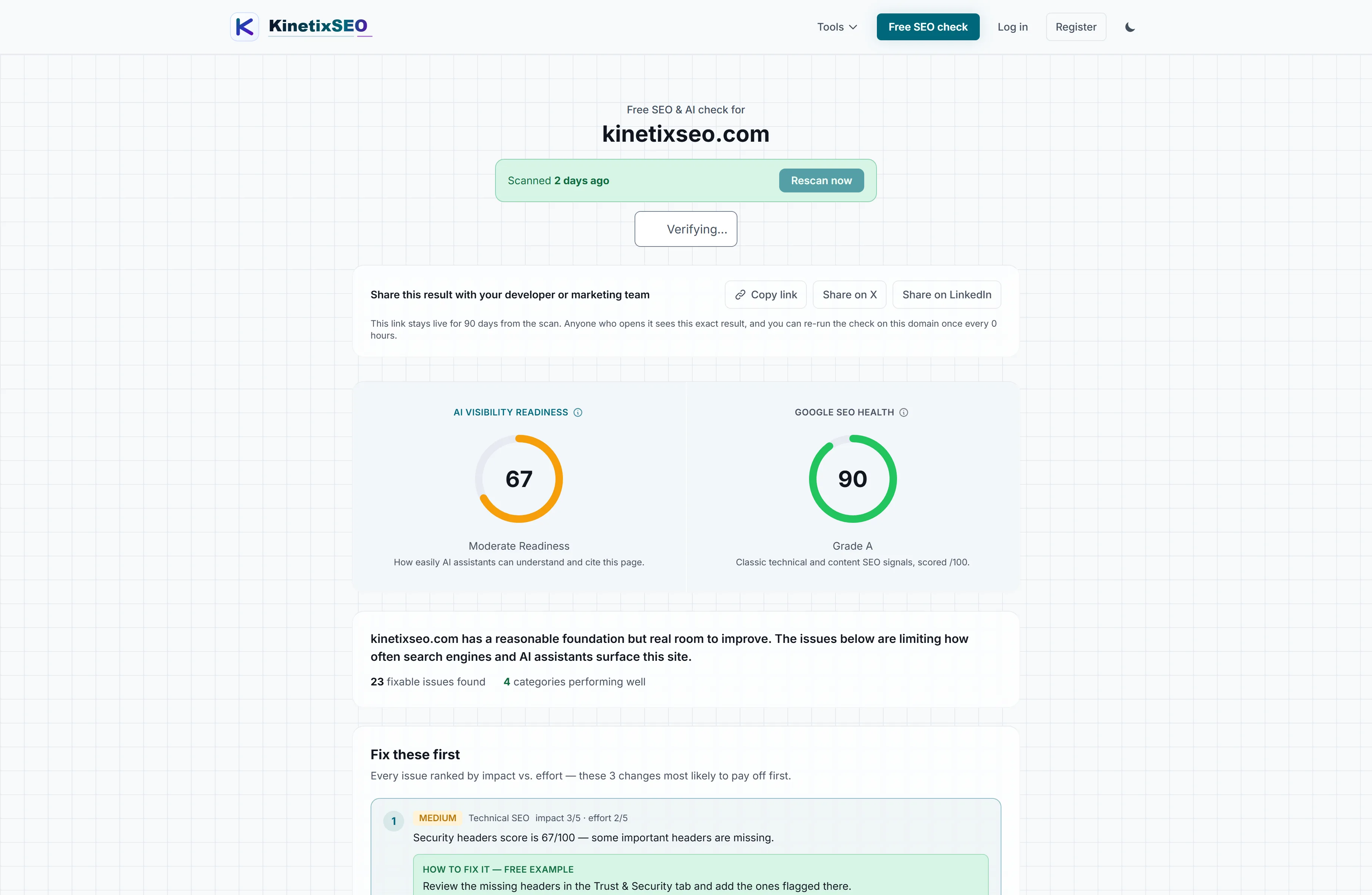The height and width of the screenshot is (895, 1372).
Task: Click the Share on LinkedIn button
Action: pyautogui.click(x=947, y=295)
